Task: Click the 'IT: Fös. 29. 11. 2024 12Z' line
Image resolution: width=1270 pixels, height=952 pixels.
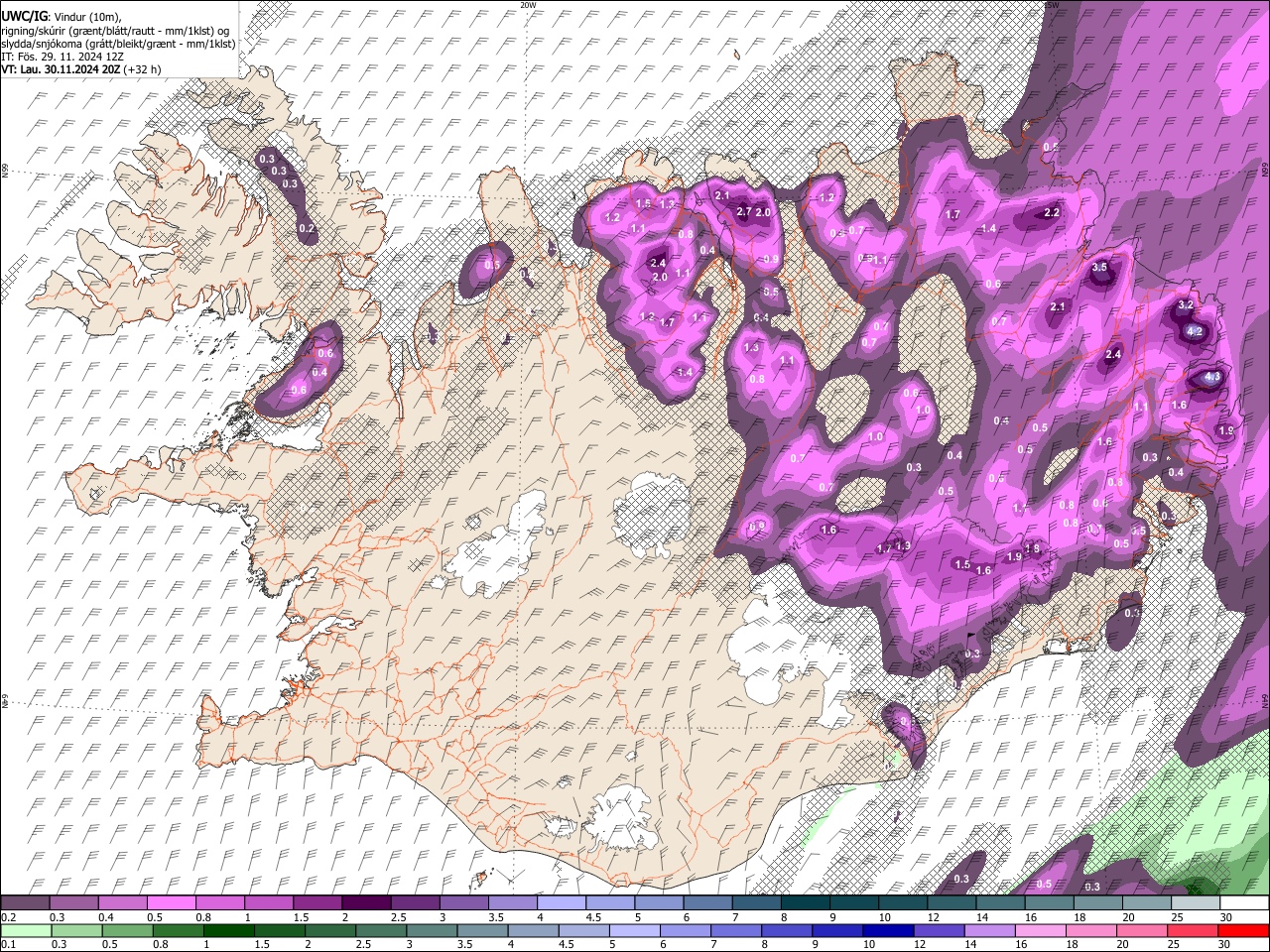Action: [x=63, y=57]
